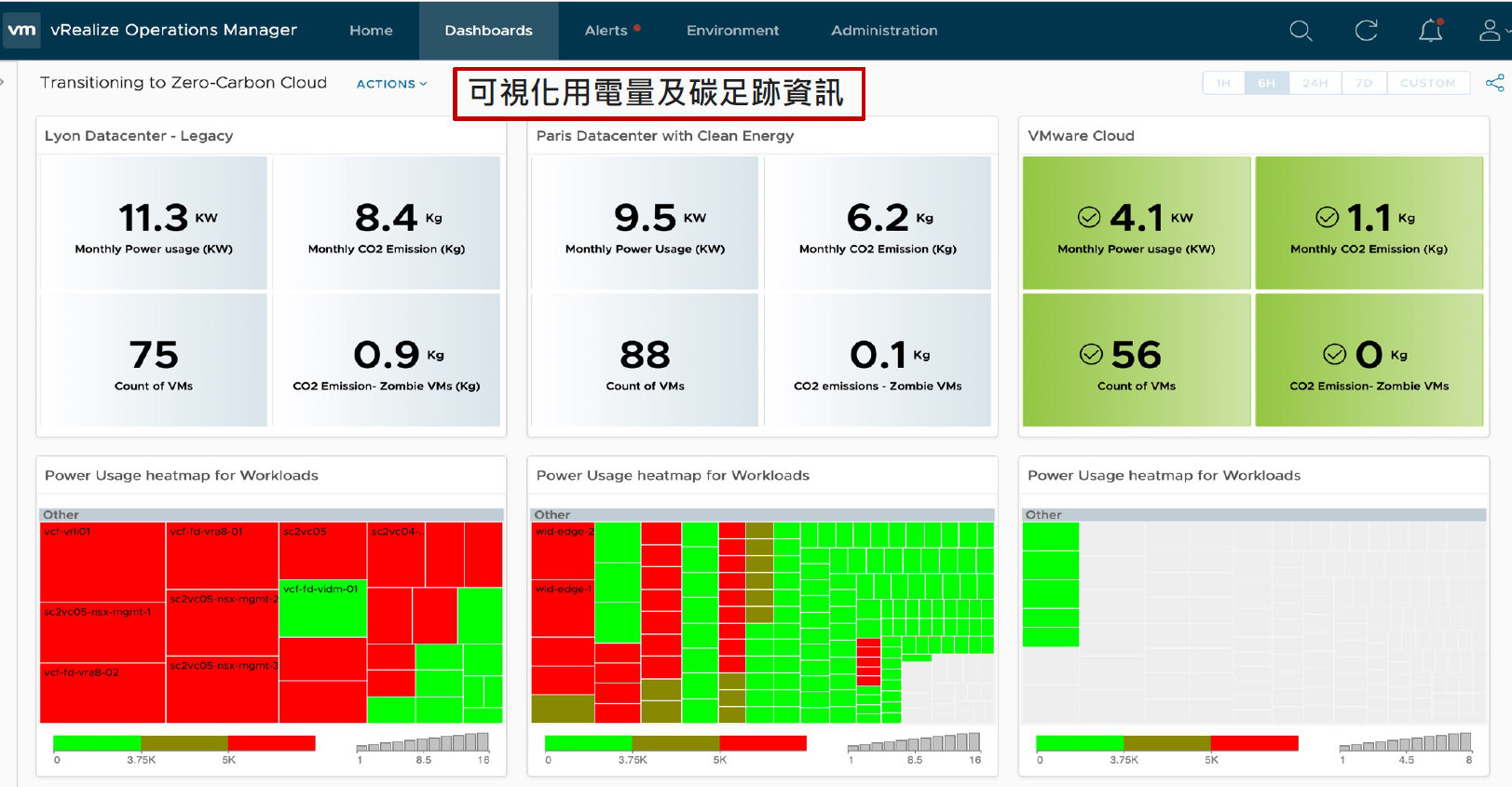Image resolution: width=1512 pixels, height=787 pixels.
Task: Open the user account icon
Action: 1490,31
